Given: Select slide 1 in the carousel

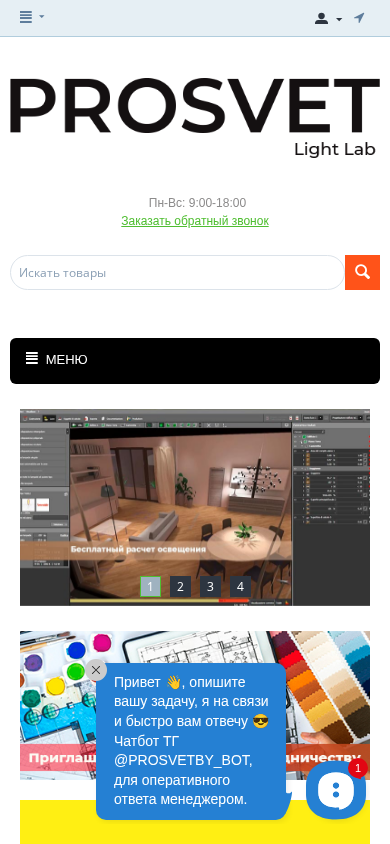Looking at the screenshot, I should (151, 586).
